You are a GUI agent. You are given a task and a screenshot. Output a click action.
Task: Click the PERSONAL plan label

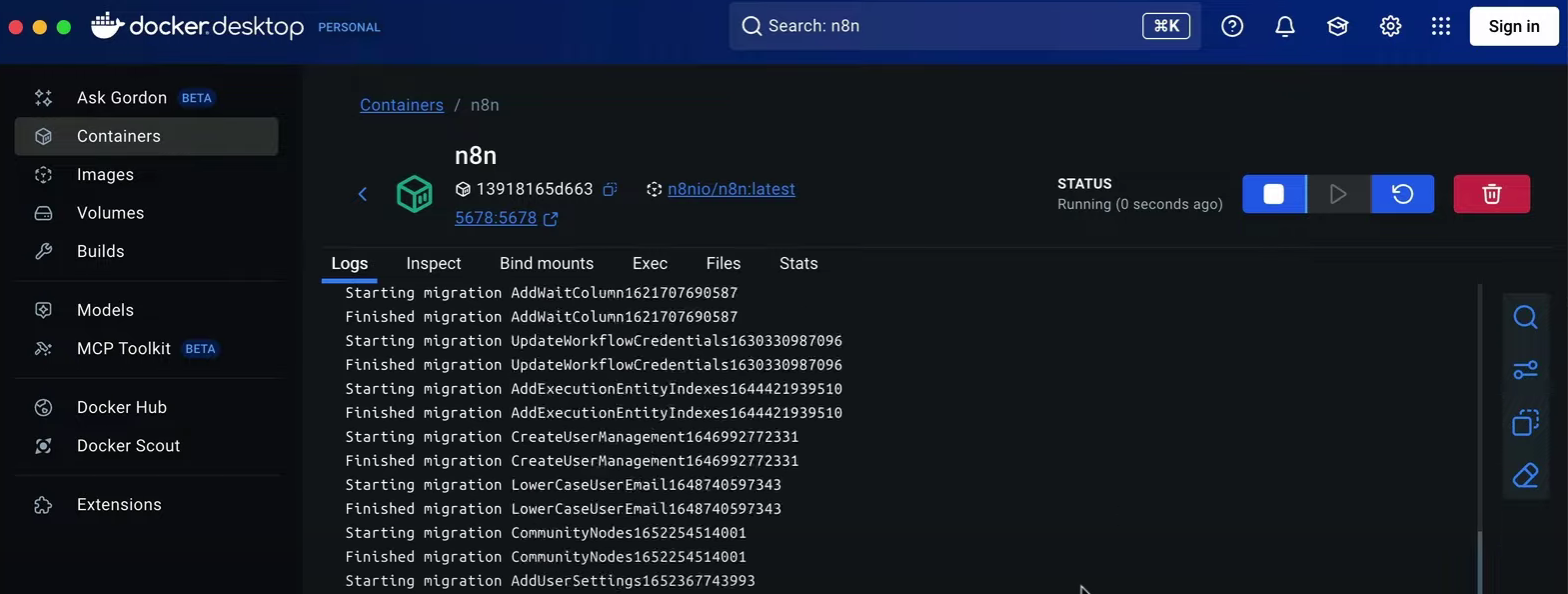[x=349, y=28]
